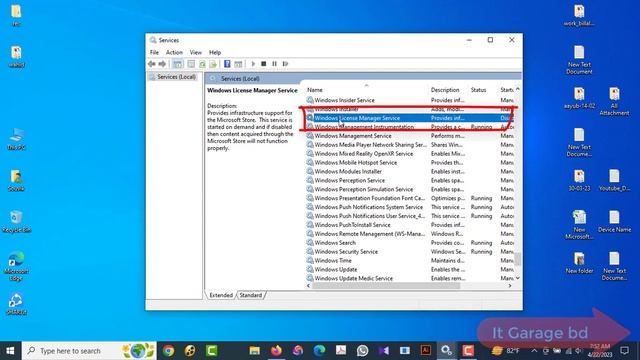Click the services list scroll-up arrow
The width and height of the screenshot is (640, 360).
point(518,89)
